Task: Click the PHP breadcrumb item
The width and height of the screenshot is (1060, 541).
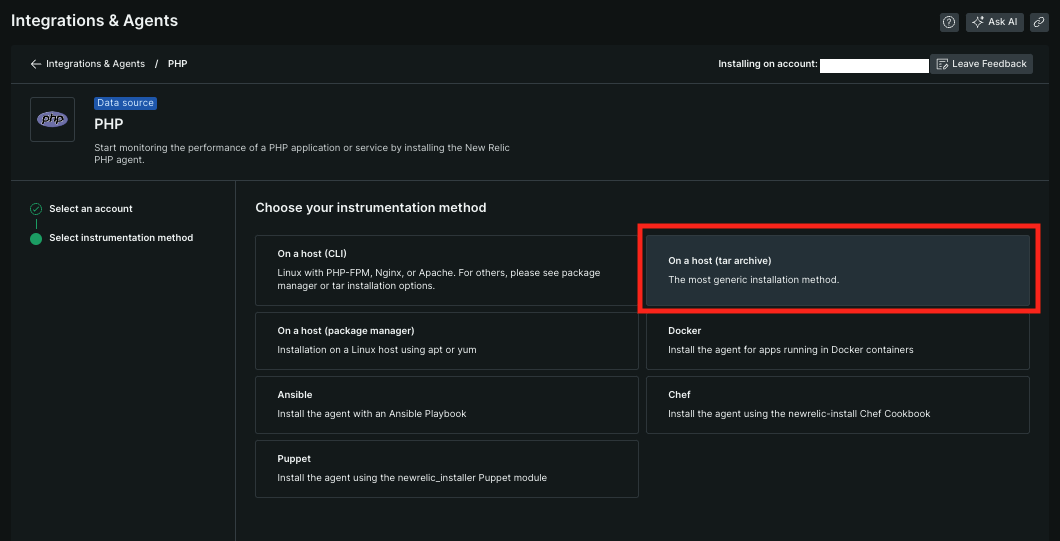Action: point(177,64)
